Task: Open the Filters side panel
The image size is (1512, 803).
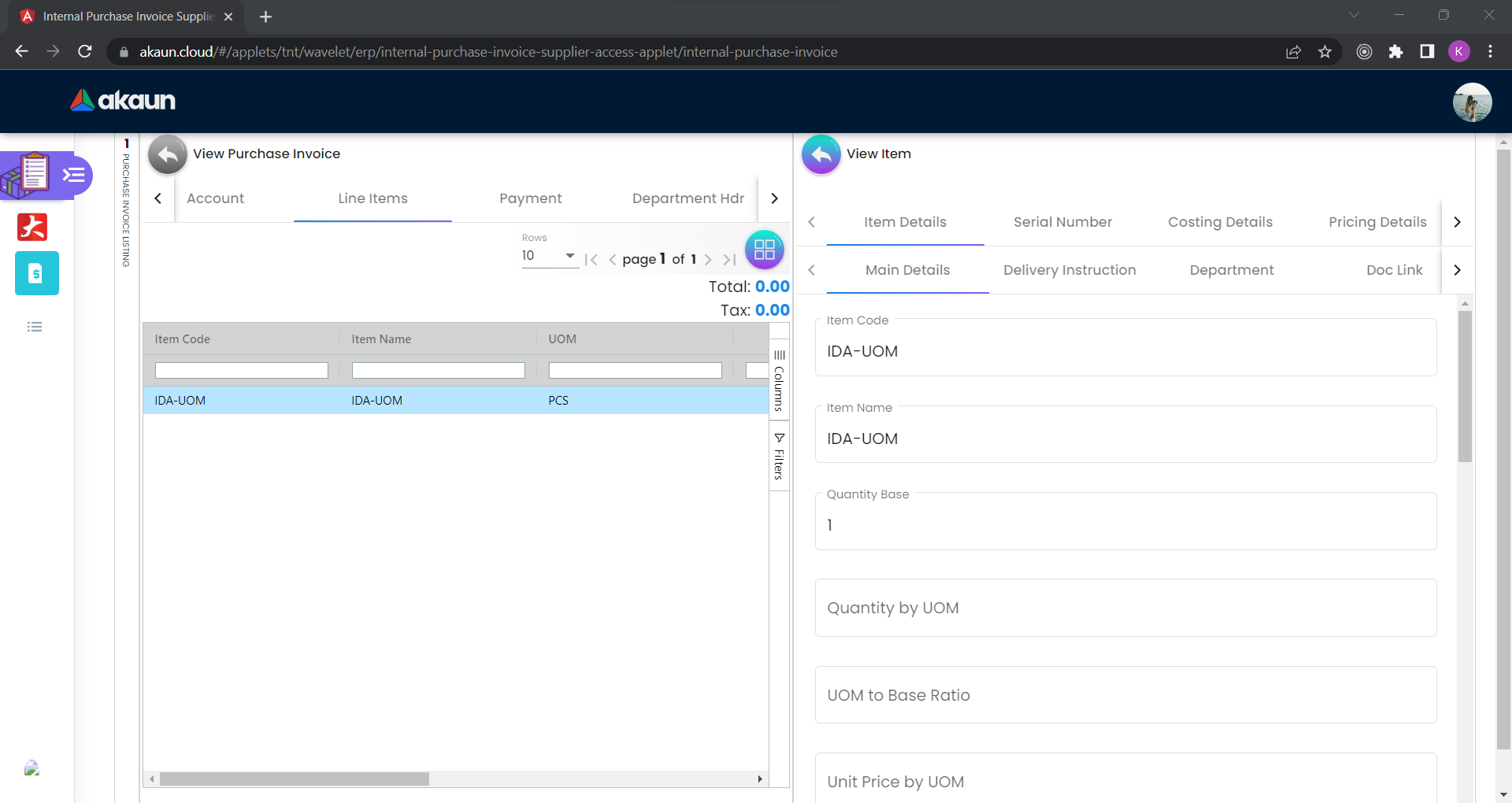Action: [779, 457]
